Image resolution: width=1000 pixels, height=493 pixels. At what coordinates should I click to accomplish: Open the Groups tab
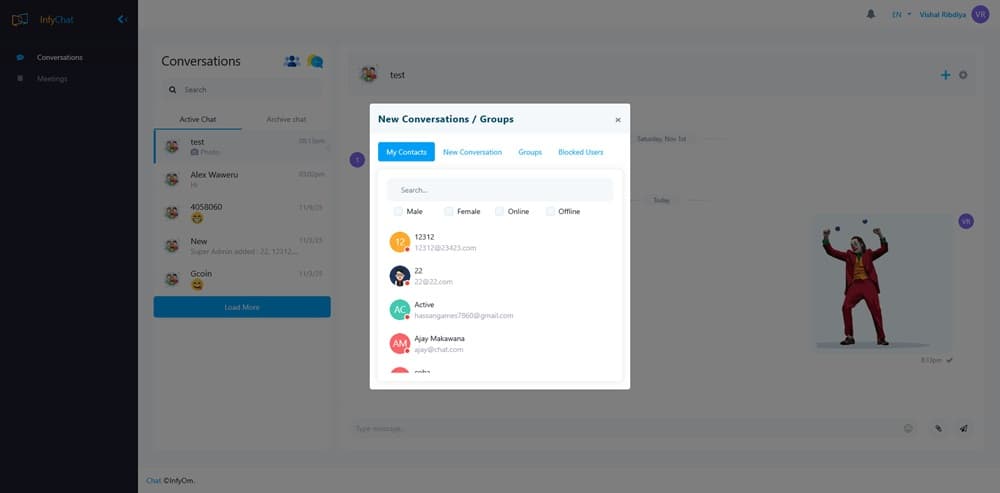[x=530, y=152]
